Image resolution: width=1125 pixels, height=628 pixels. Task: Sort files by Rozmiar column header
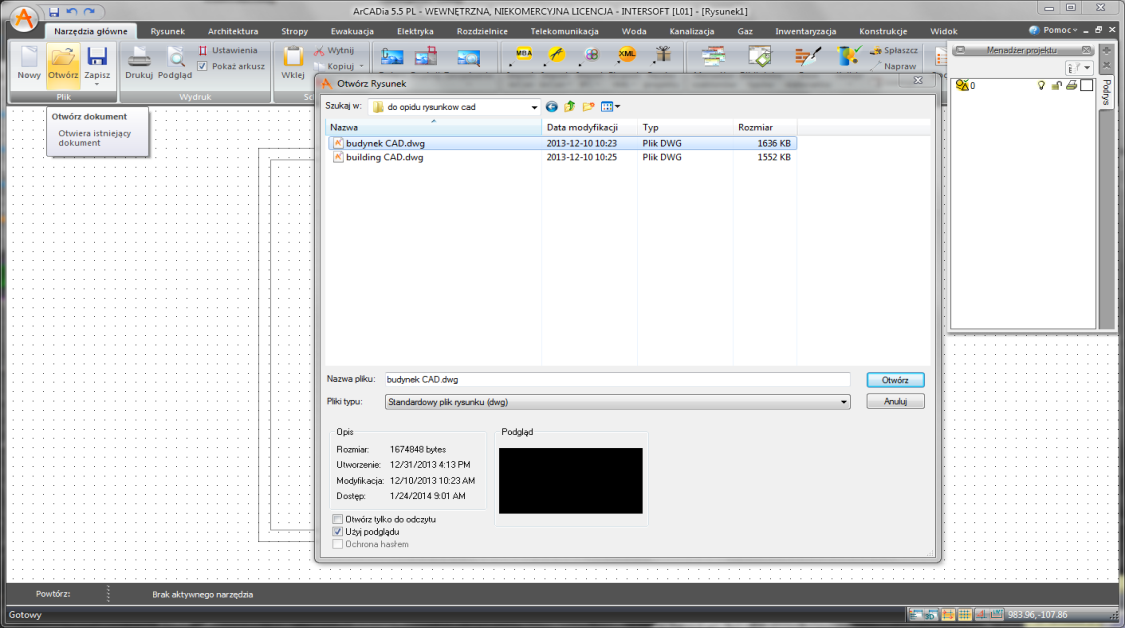(x=765, y=127)
